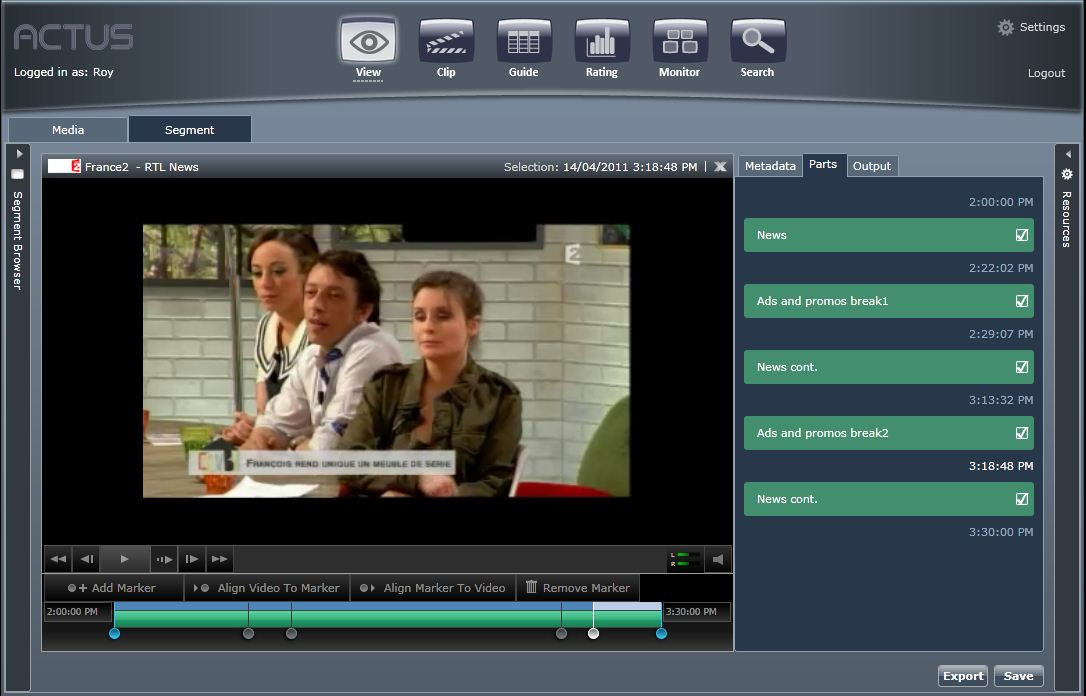Click the first gray timeline marker
Image resolution: width=1086 pixels, height=696 pixels.
click(249, 633)
